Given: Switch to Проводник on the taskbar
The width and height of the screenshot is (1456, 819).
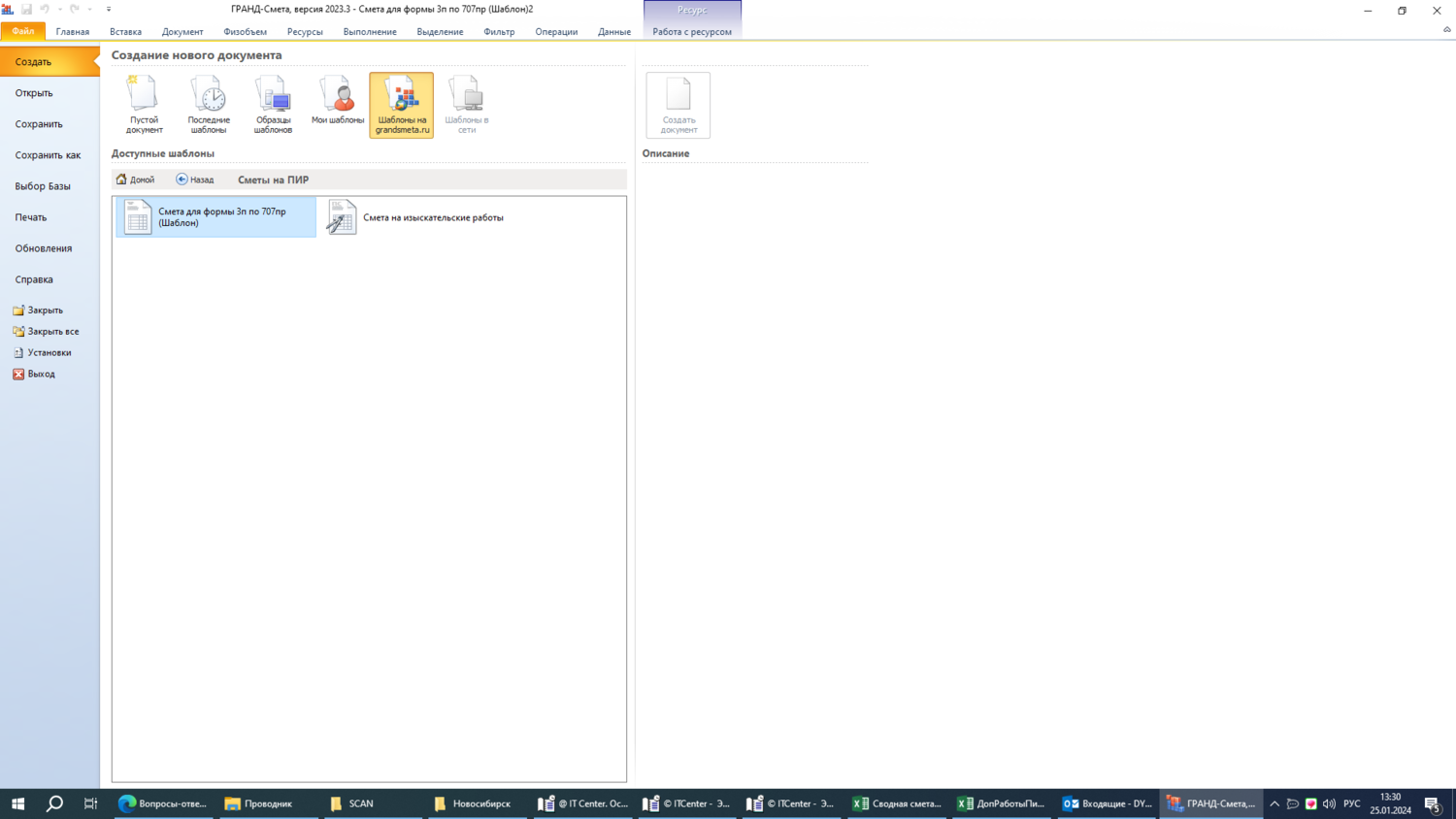Looking at the screenshot, I should [x=266, y=803].
